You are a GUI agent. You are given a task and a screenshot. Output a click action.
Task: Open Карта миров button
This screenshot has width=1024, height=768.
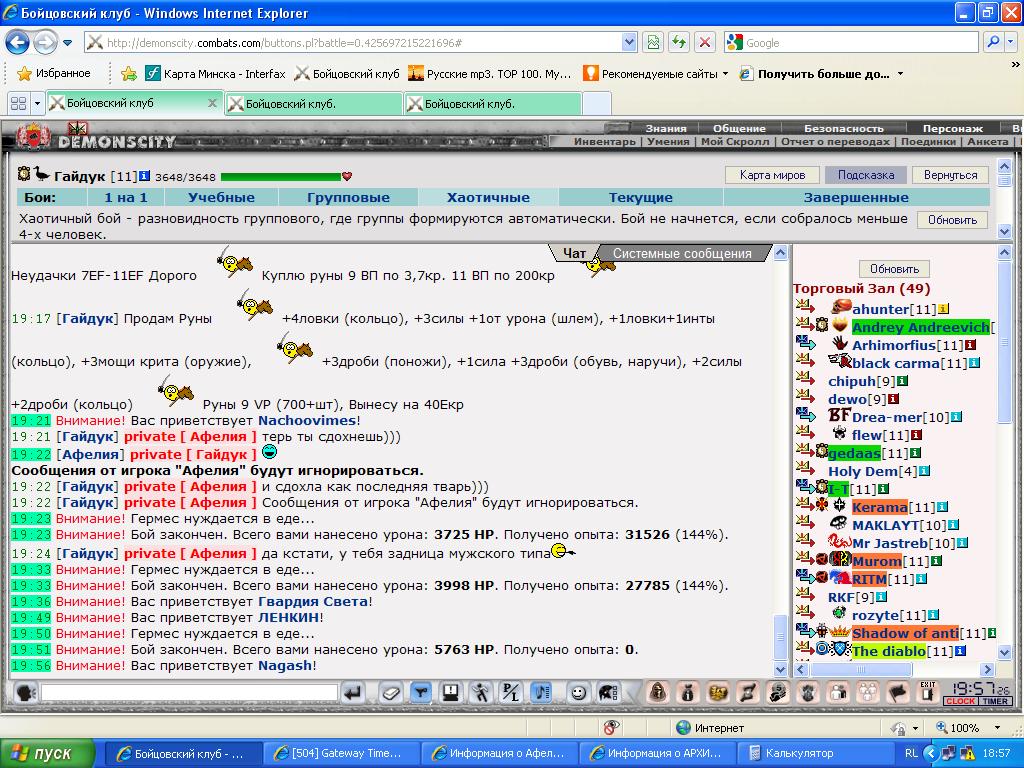[x=772, y=175]
